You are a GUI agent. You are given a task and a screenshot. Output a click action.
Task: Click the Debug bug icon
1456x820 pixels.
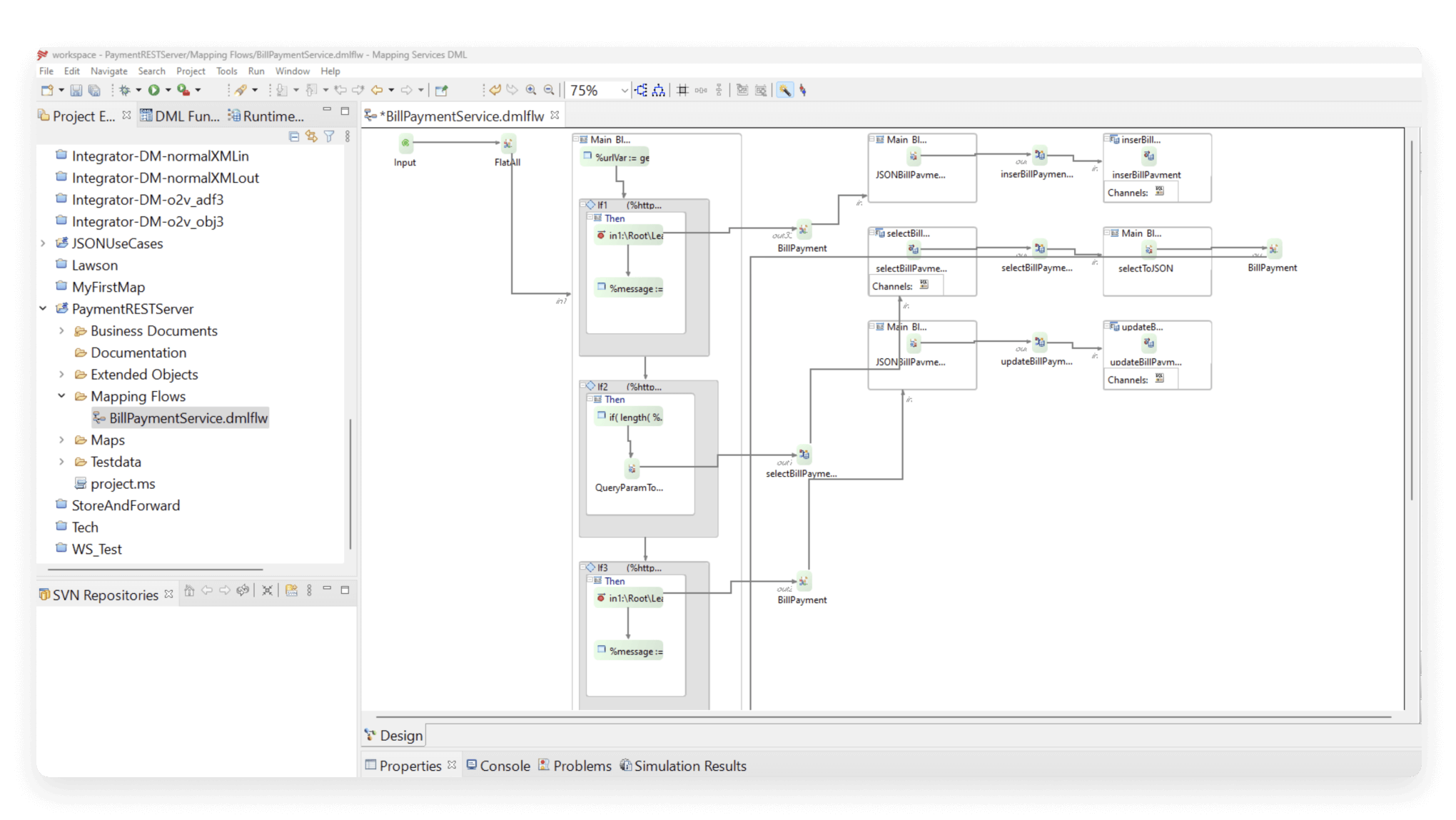point(124,90)
